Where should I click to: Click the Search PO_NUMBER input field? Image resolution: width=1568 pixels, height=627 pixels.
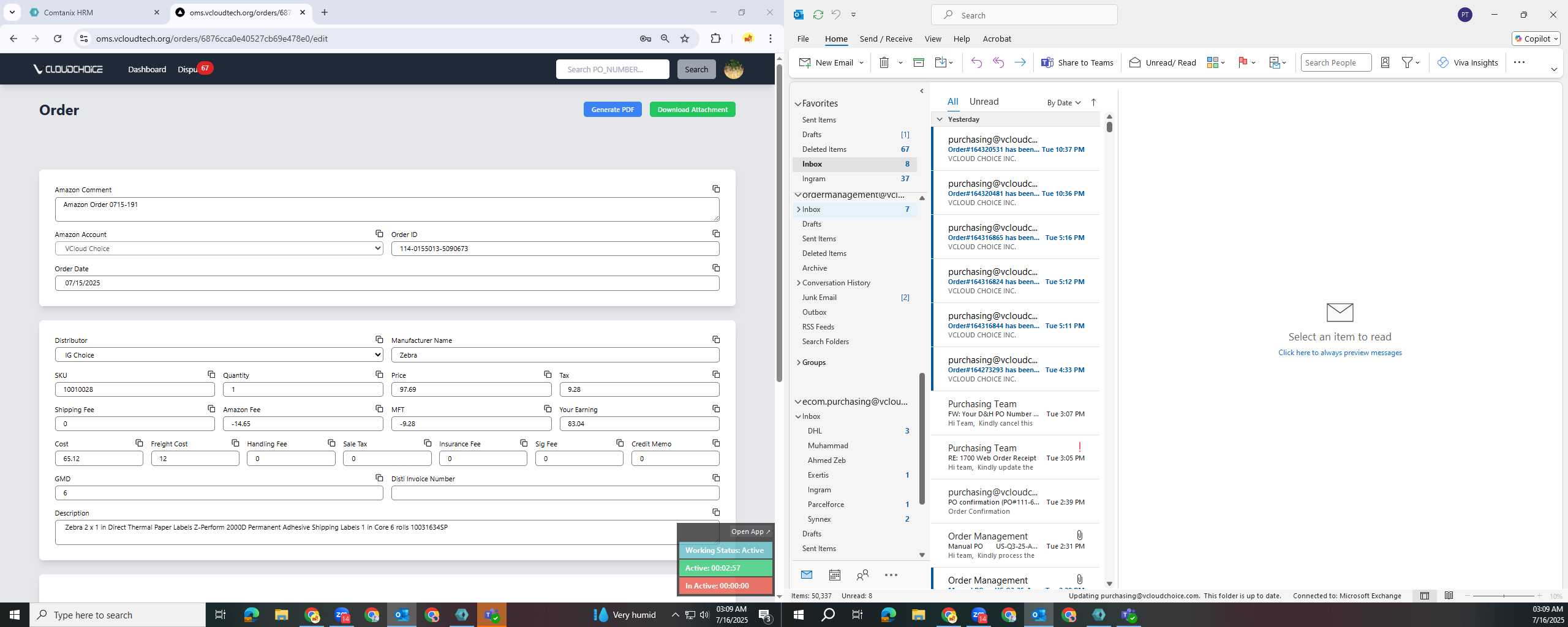pos(612,69)
